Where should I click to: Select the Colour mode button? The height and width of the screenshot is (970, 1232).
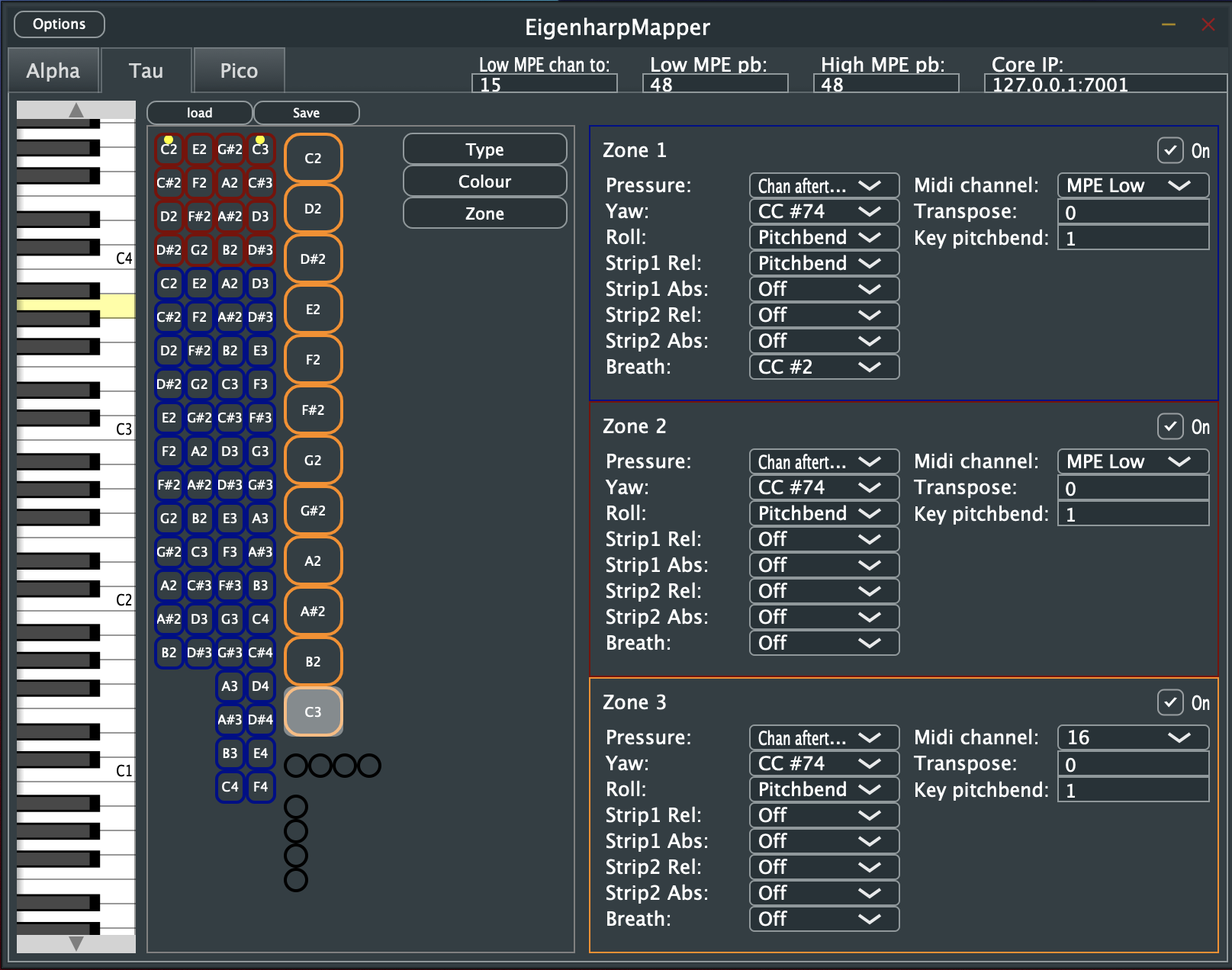click(485, 181)
